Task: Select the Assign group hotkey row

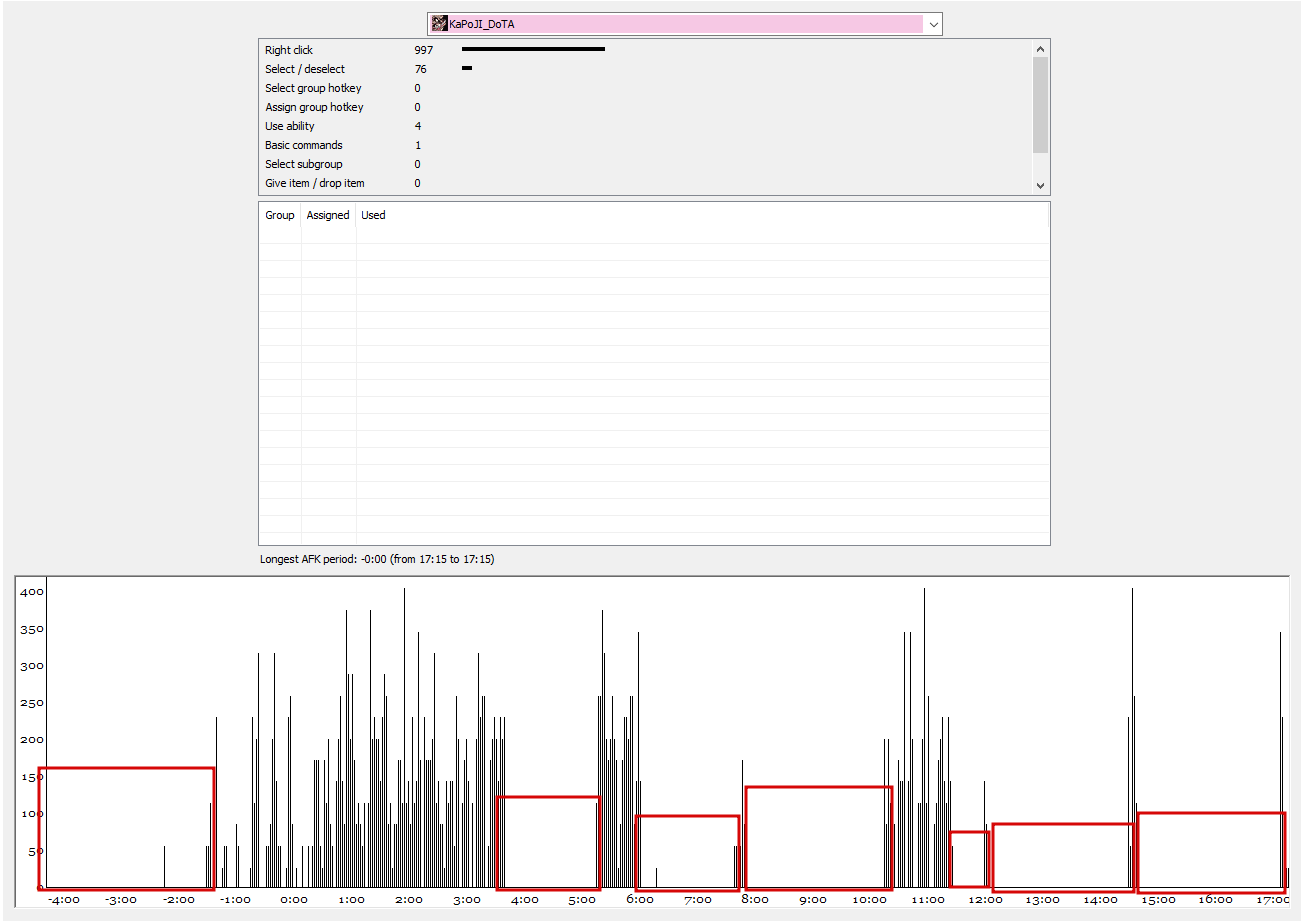Action: [645, 107]
